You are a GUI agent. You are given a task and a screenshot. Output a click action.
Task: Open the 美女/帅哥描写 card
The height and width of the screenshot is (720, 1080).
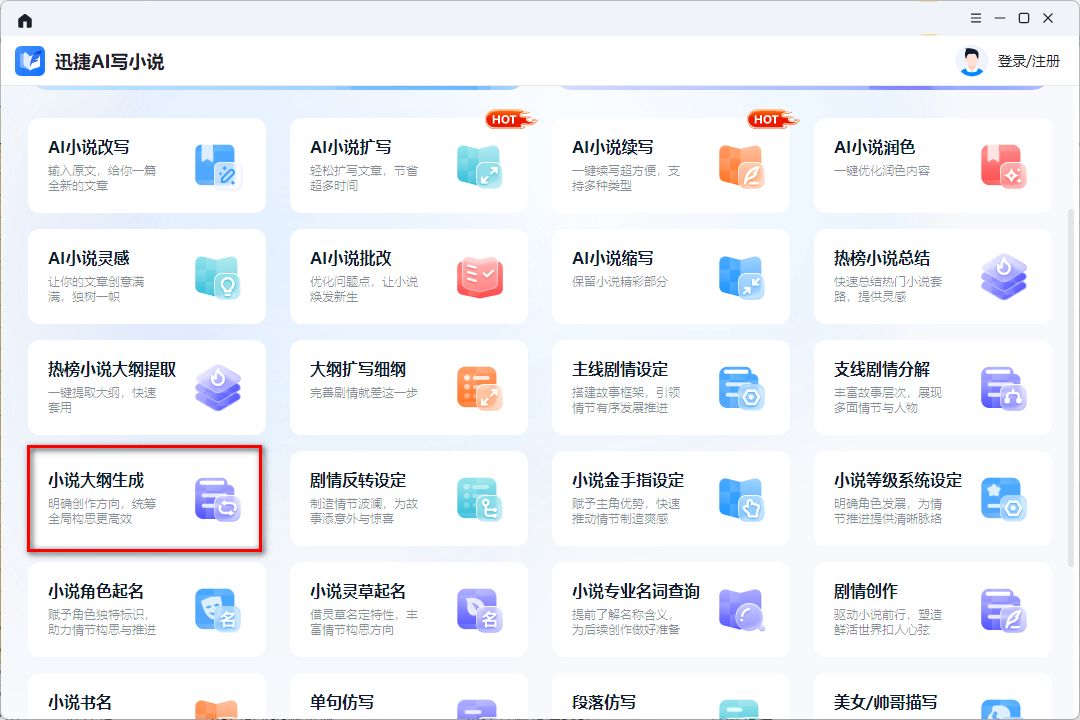[x=933, y=697]
